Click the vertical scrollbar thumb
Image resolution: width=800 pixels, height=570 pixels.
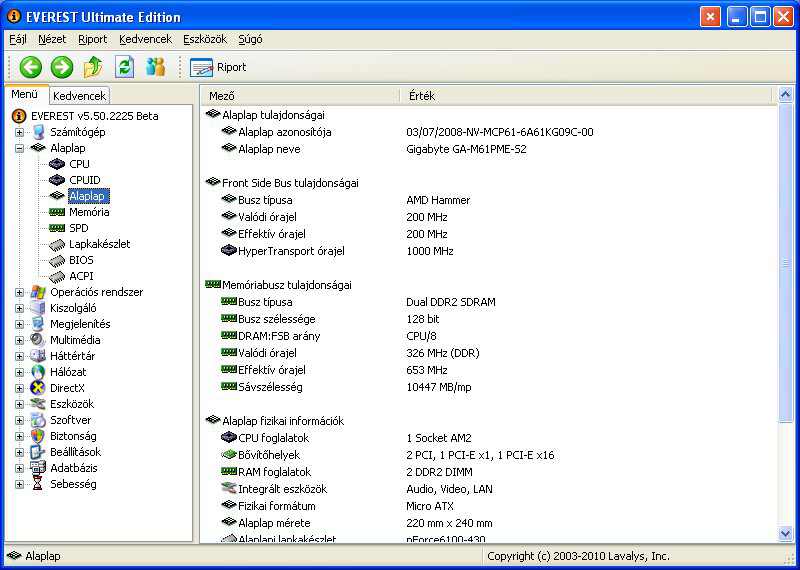pos(785,262)
